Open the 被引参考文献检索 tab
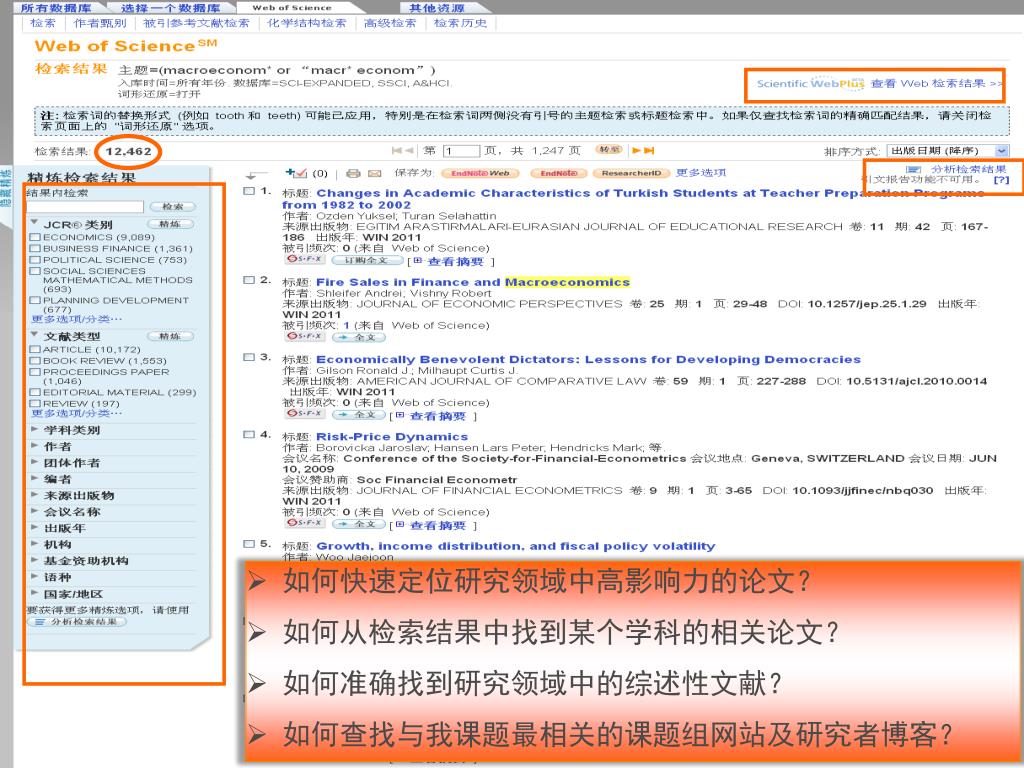This screenshot has height=768, width=1024. coord(196,23)
